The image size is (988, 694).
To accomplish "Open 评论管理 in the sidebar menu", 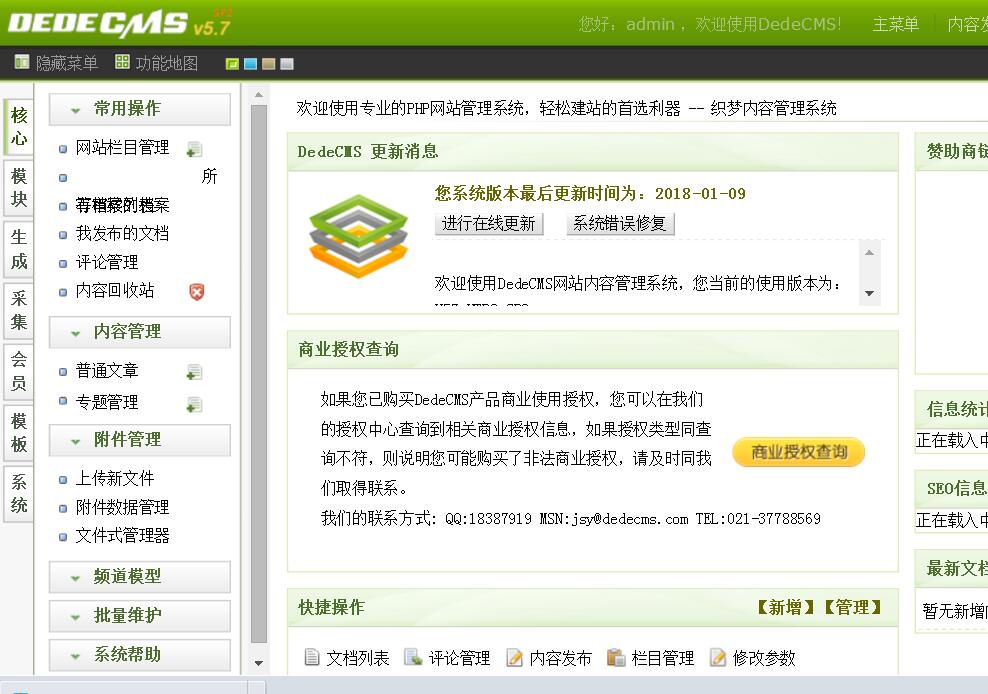I will pos(107,262).
